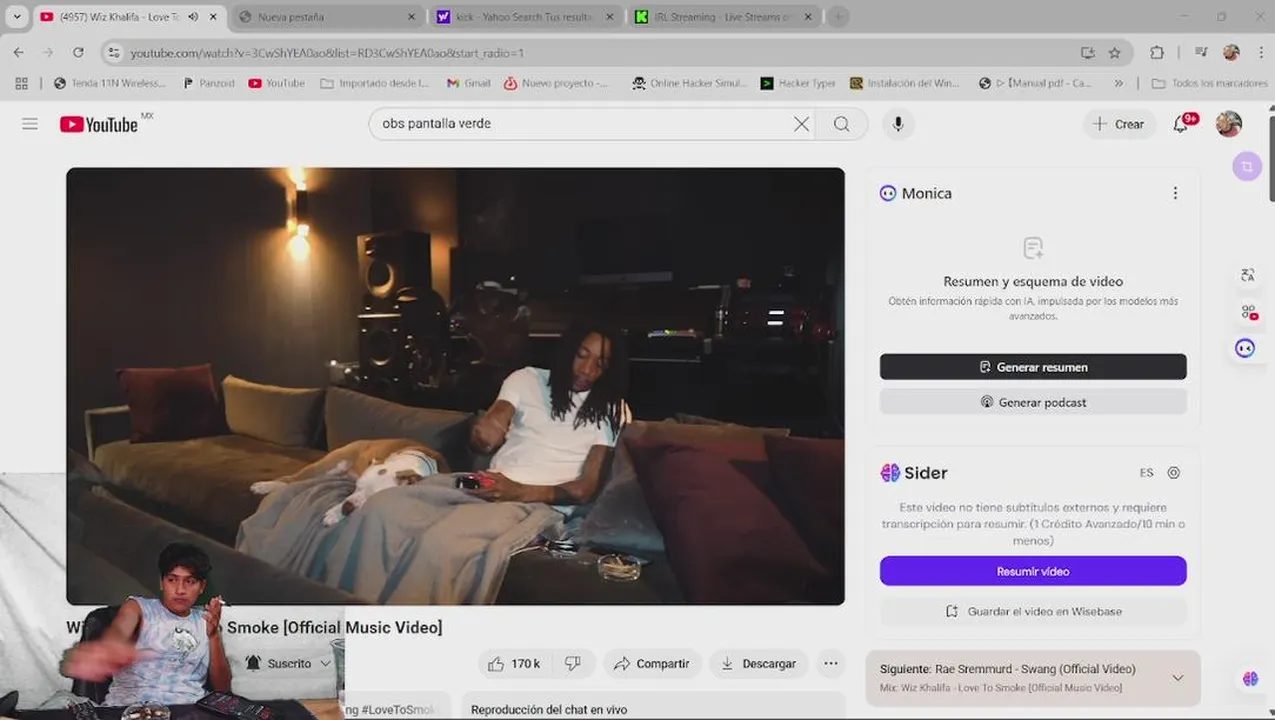Click the Monica sidebar face icon
Image resolution: width=1275 pixels, height=720 pixels.
point(1245,348)
